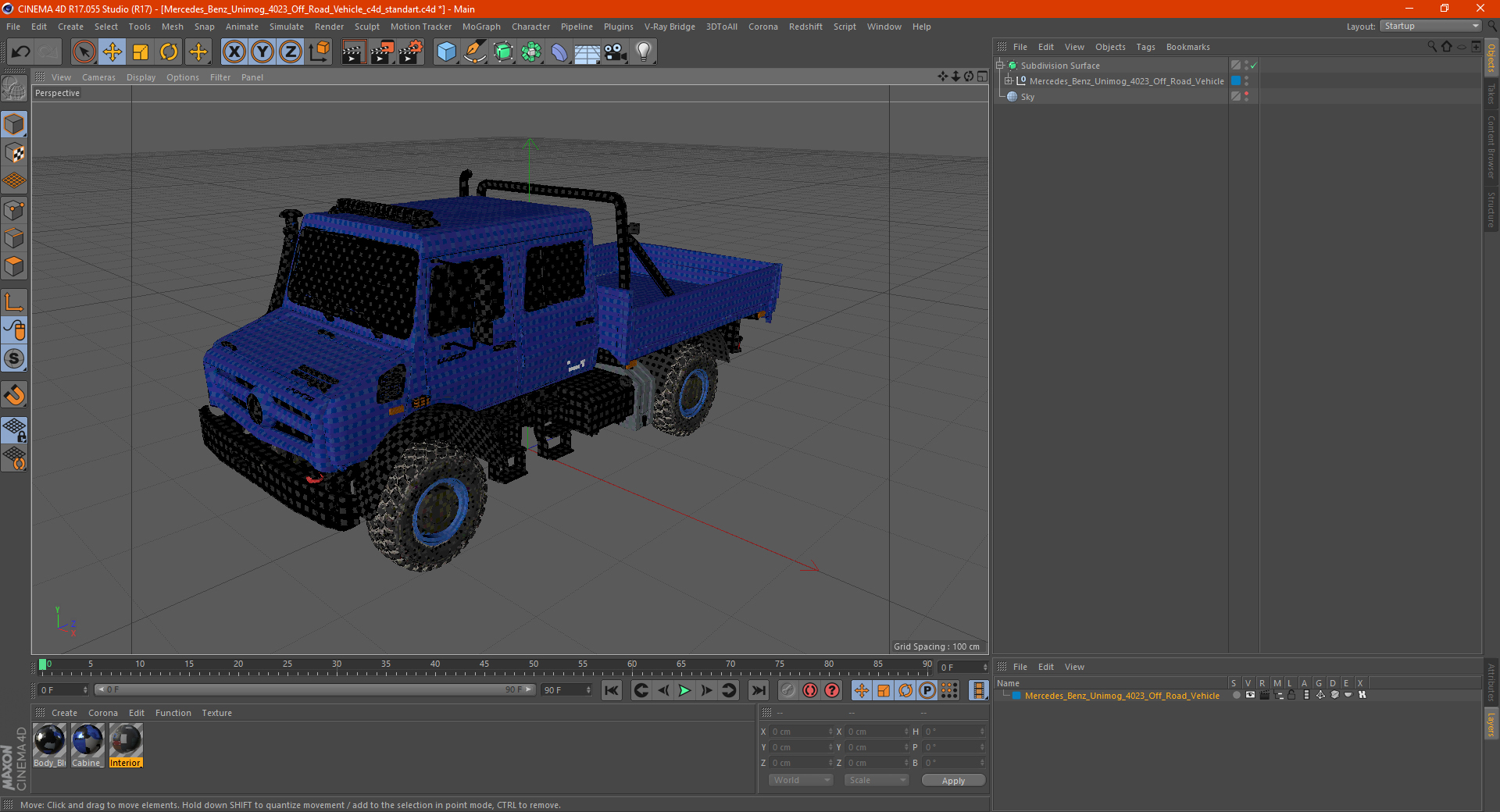Image resolution: width=1500 pixels, height=812 pixels.
Task: Collapse the Subdivision Surface tree node
Action: [x=999, y=66]
